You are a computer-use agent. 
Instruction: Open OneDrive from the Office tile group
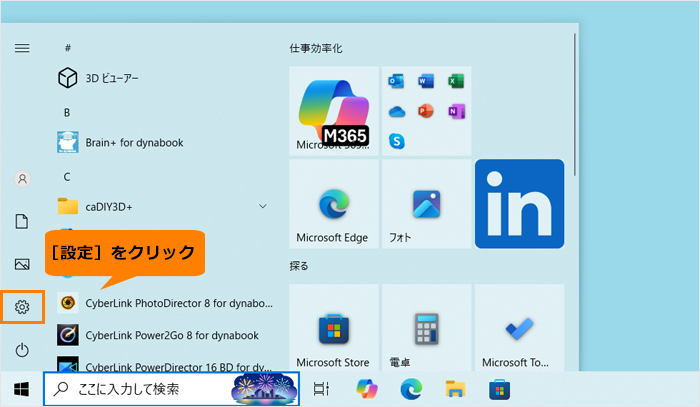[396, 111]
